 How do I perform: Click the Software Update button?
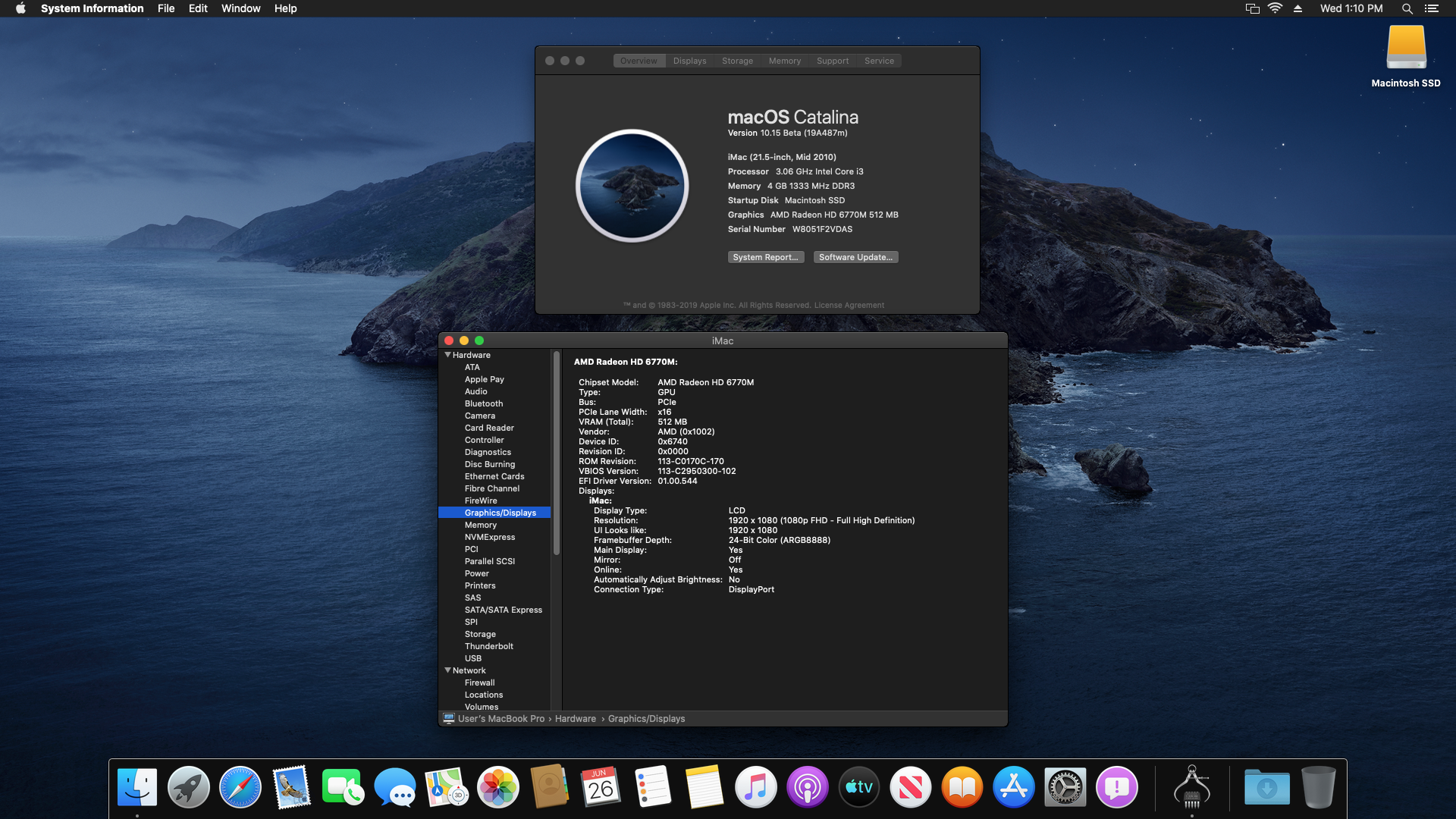click(855, 257)
